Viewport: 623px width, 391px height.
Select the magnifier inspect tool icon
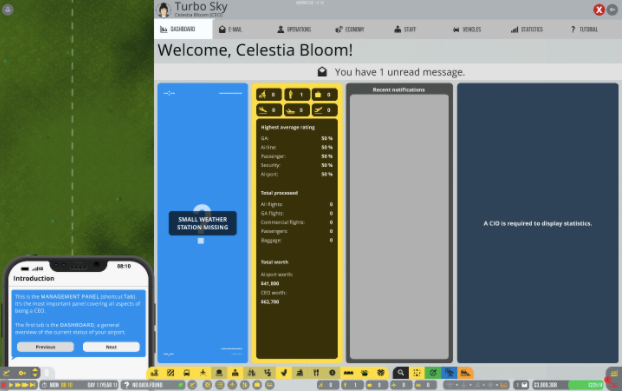400,373
